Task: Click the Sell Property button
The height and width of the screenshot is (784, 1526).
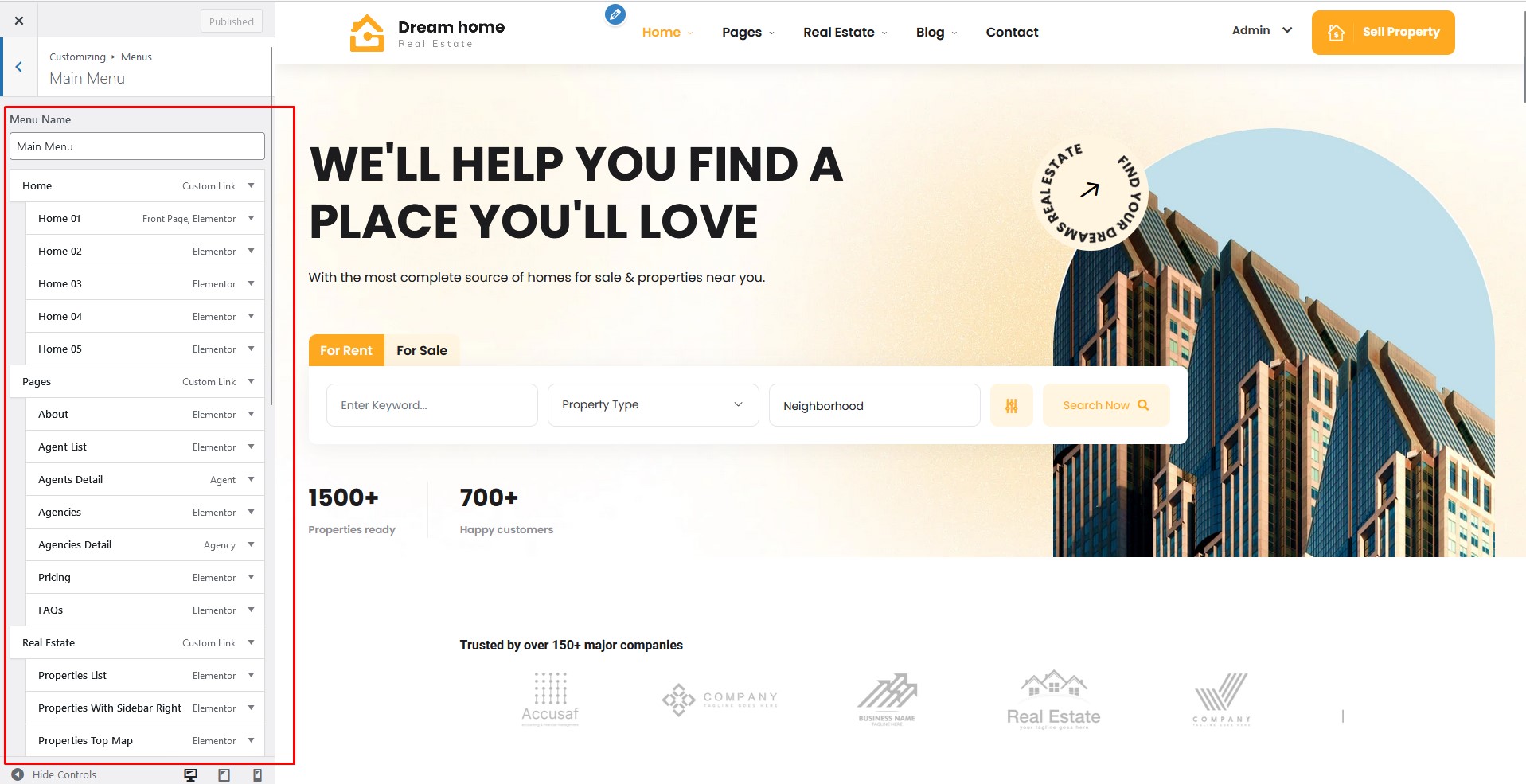Action: [1383, 33]
